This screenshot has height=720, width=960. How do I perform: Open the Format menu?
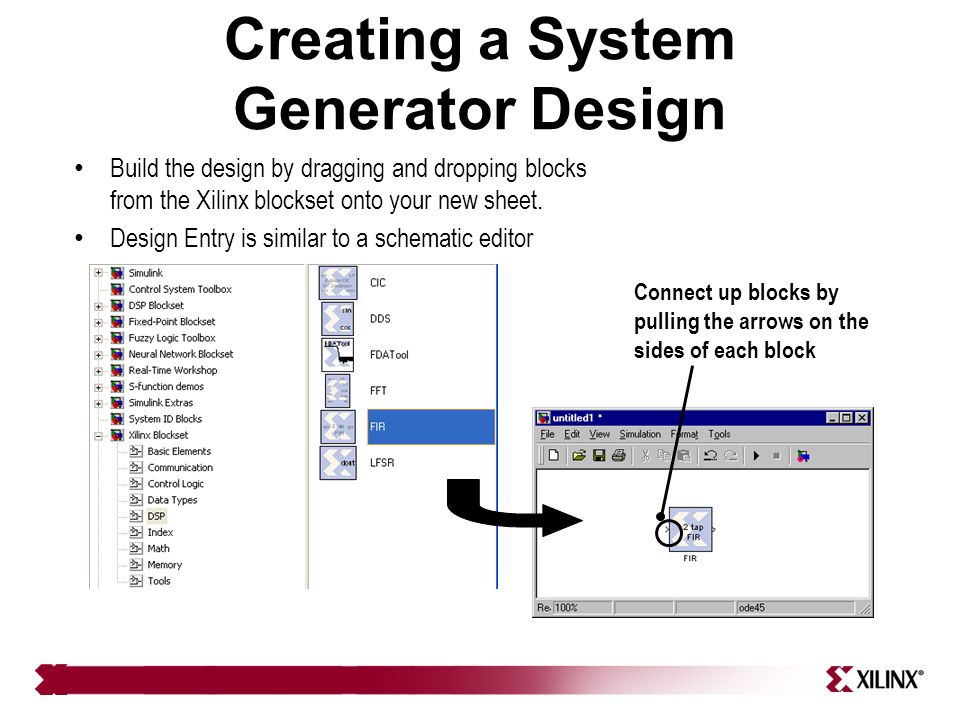684,434
